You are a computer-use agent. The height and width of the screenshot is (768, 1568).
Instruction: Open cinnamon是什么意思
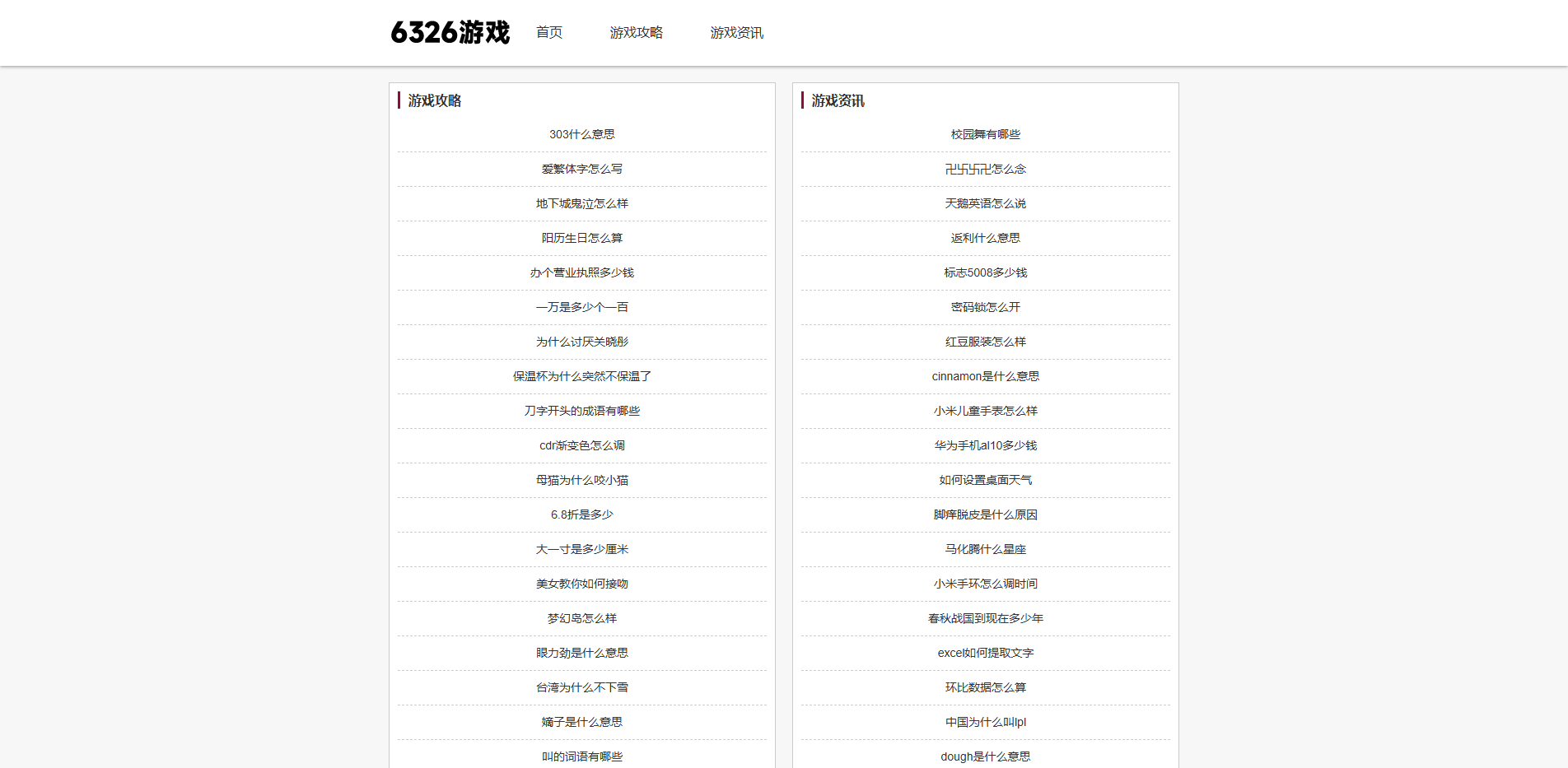point(985,375)
